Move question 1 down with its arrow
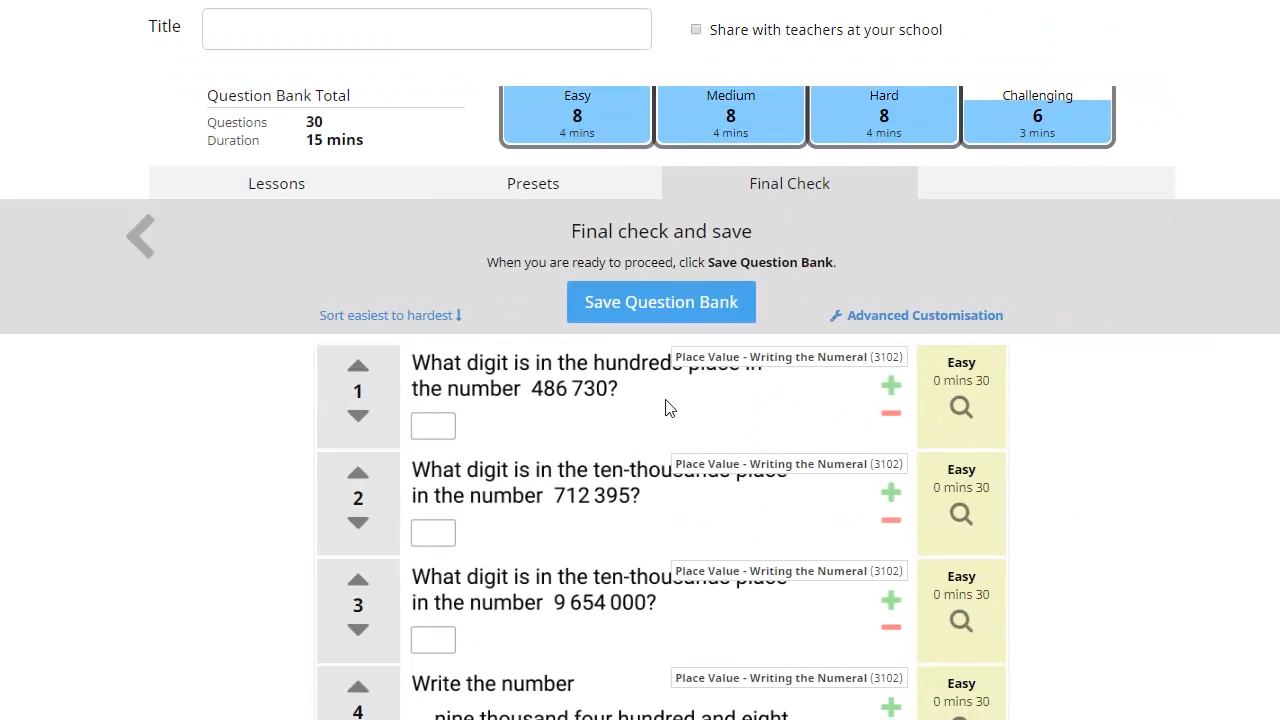1280x720 pixels. coord(358,416)
